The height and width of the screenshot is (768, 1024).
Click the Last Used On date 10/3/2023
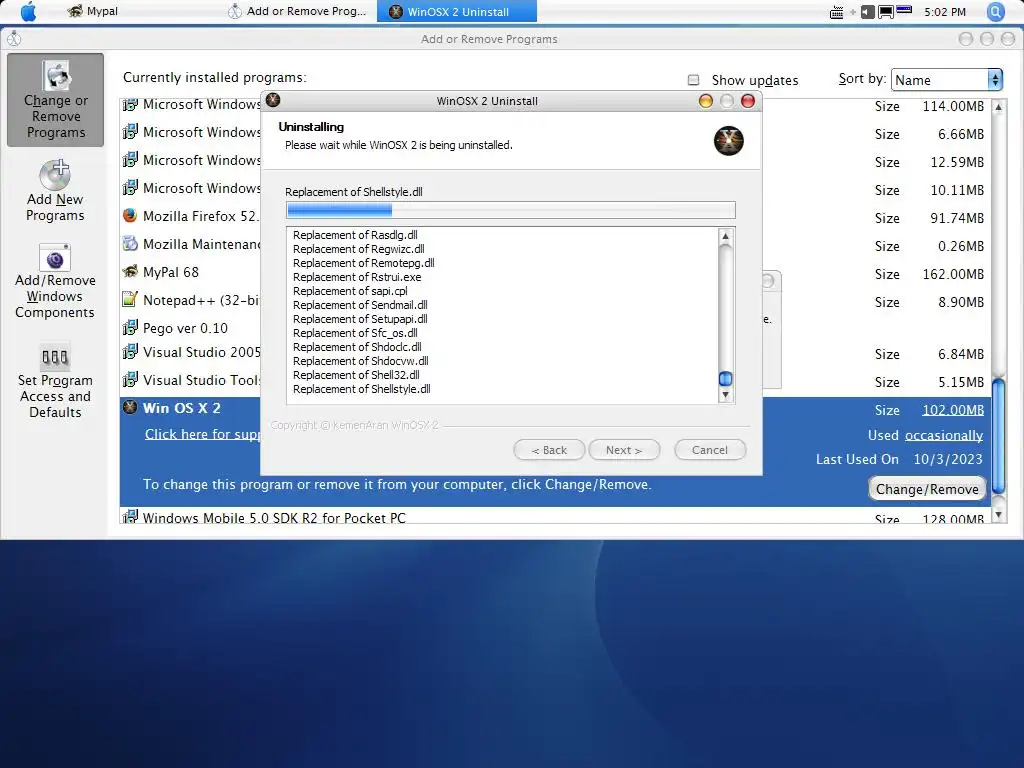[948, 459]
